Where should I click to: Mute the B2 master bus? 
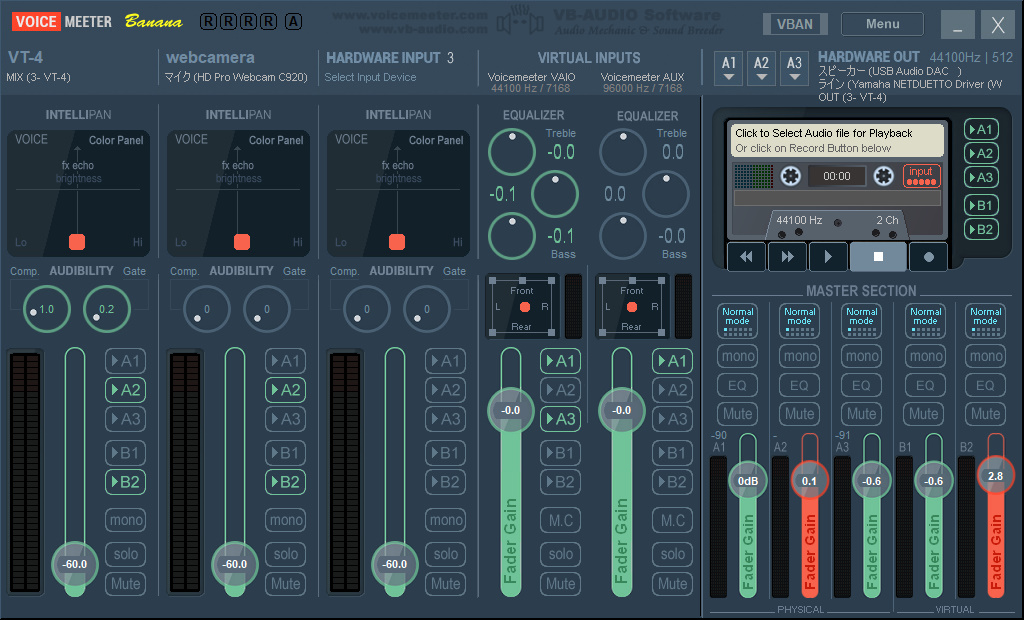[985, 414]
